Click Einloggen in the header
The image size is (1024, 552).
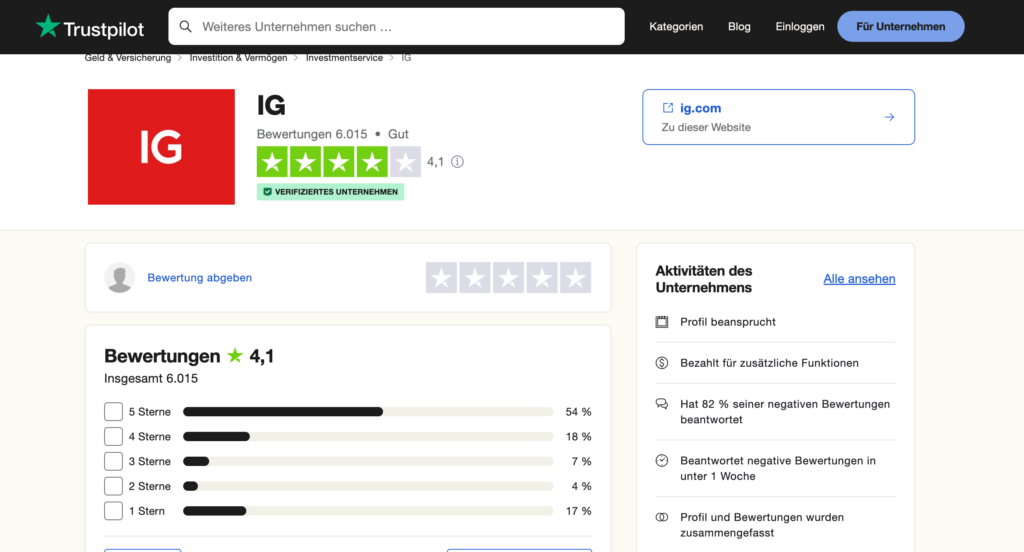point(800,27)
